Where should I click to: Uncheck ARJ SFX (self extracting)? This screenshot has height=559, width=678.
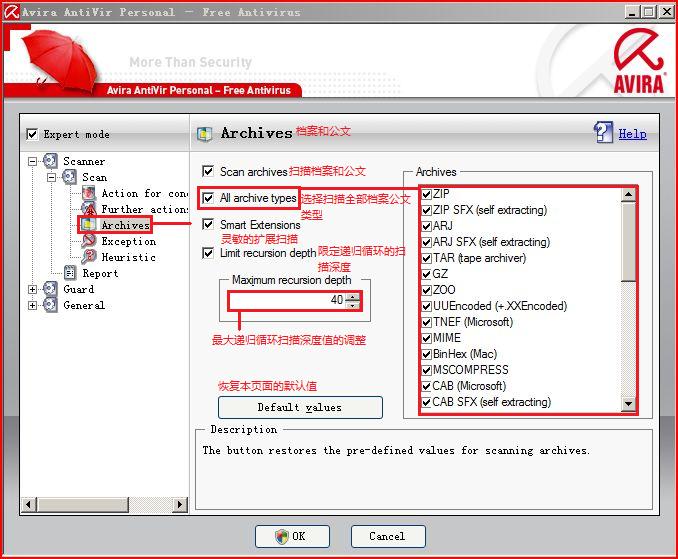pos(426,242)
